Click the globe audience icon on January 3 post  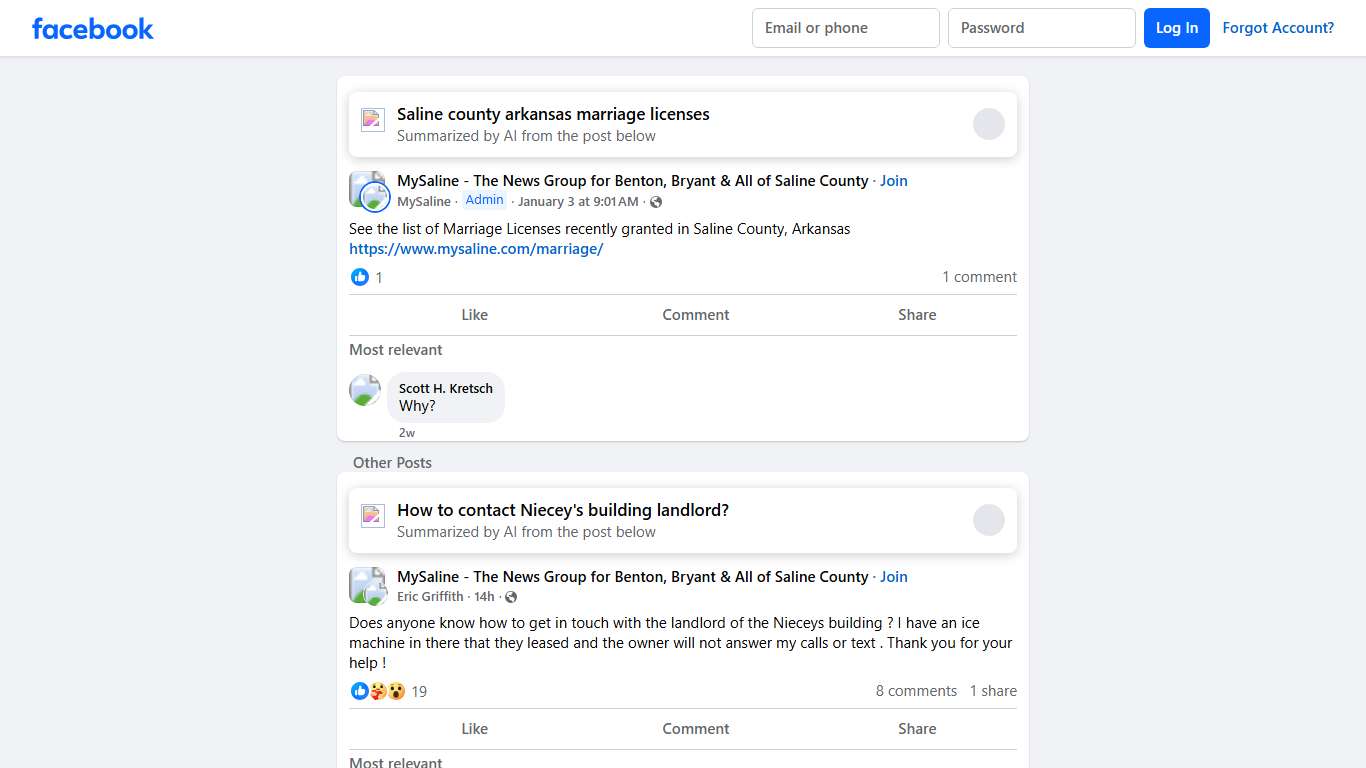point(656,201)
